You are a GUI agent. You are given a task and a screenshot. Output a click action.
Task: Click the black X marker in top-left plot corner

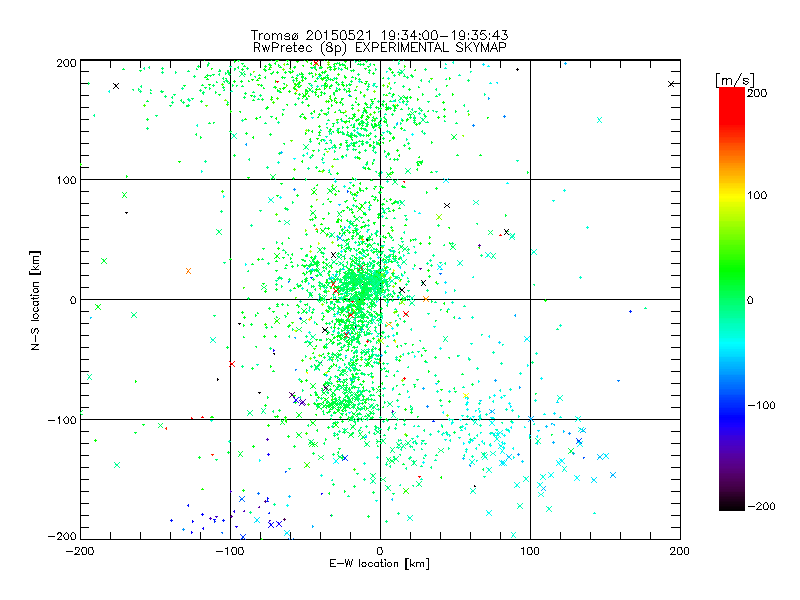click(116, 86)
